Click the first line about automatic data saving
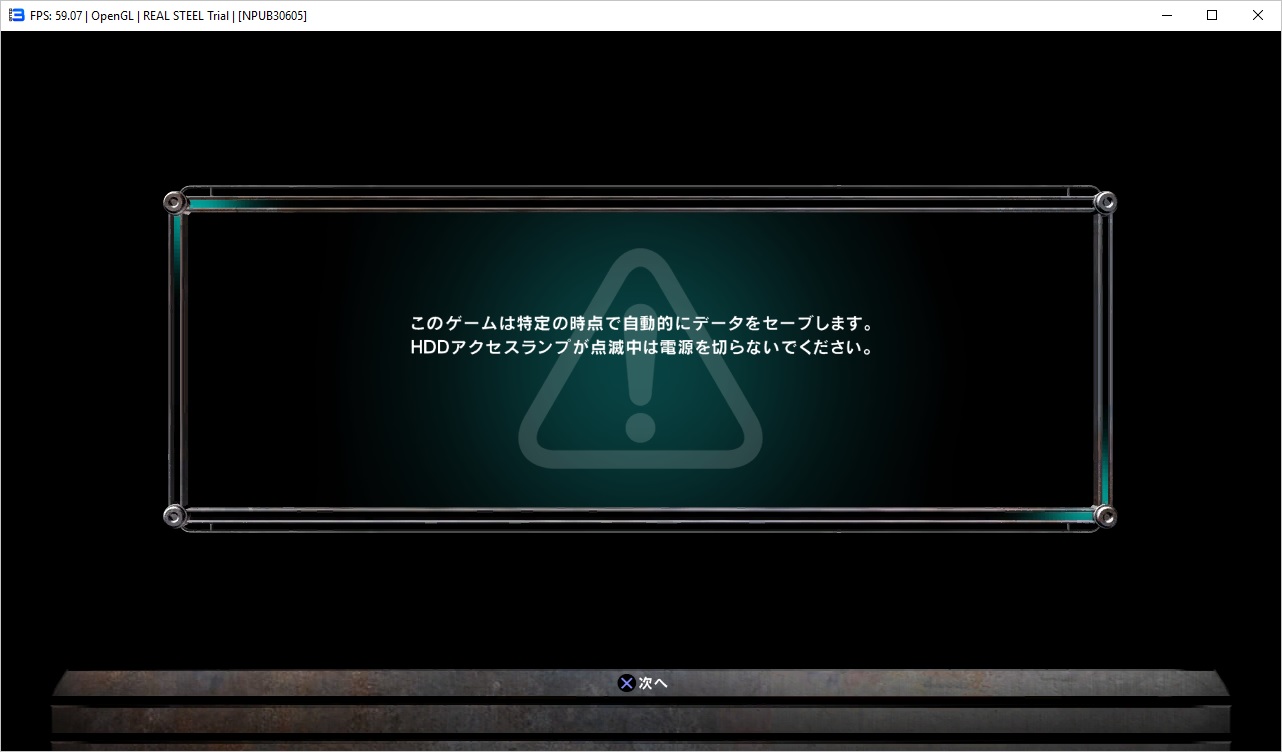 click(x=641, y=324)
